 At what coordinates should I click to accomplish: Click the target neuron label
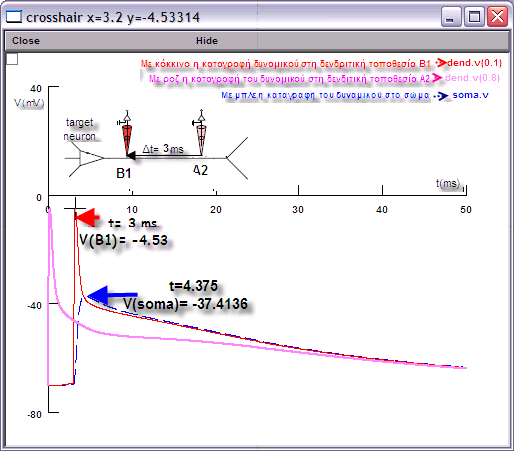(80, 129)
